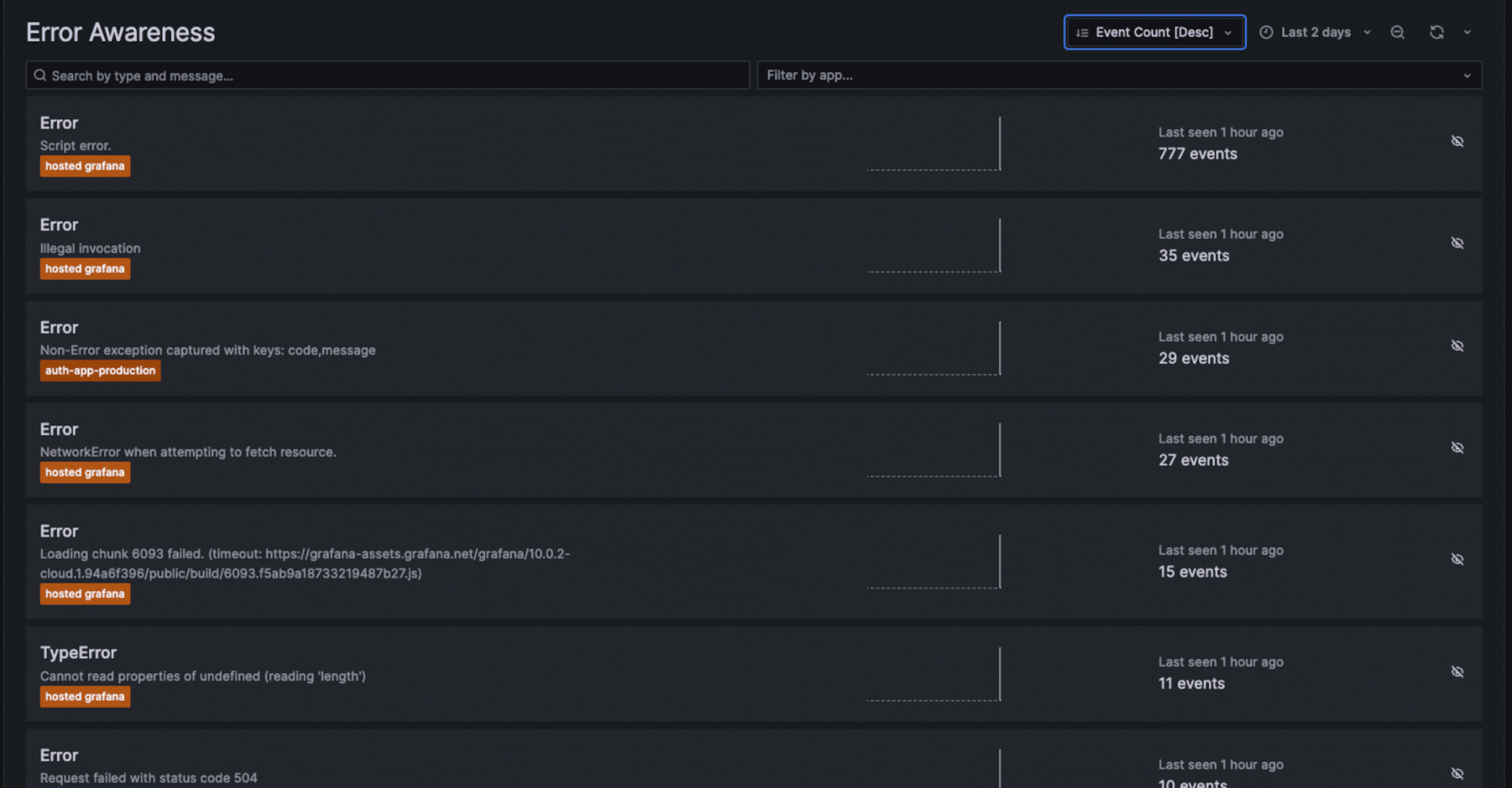Open the refresh interval dropdown arrow
This screenshot has height=788, width=1512.
pyautogui.click(x=1467, y=32)
